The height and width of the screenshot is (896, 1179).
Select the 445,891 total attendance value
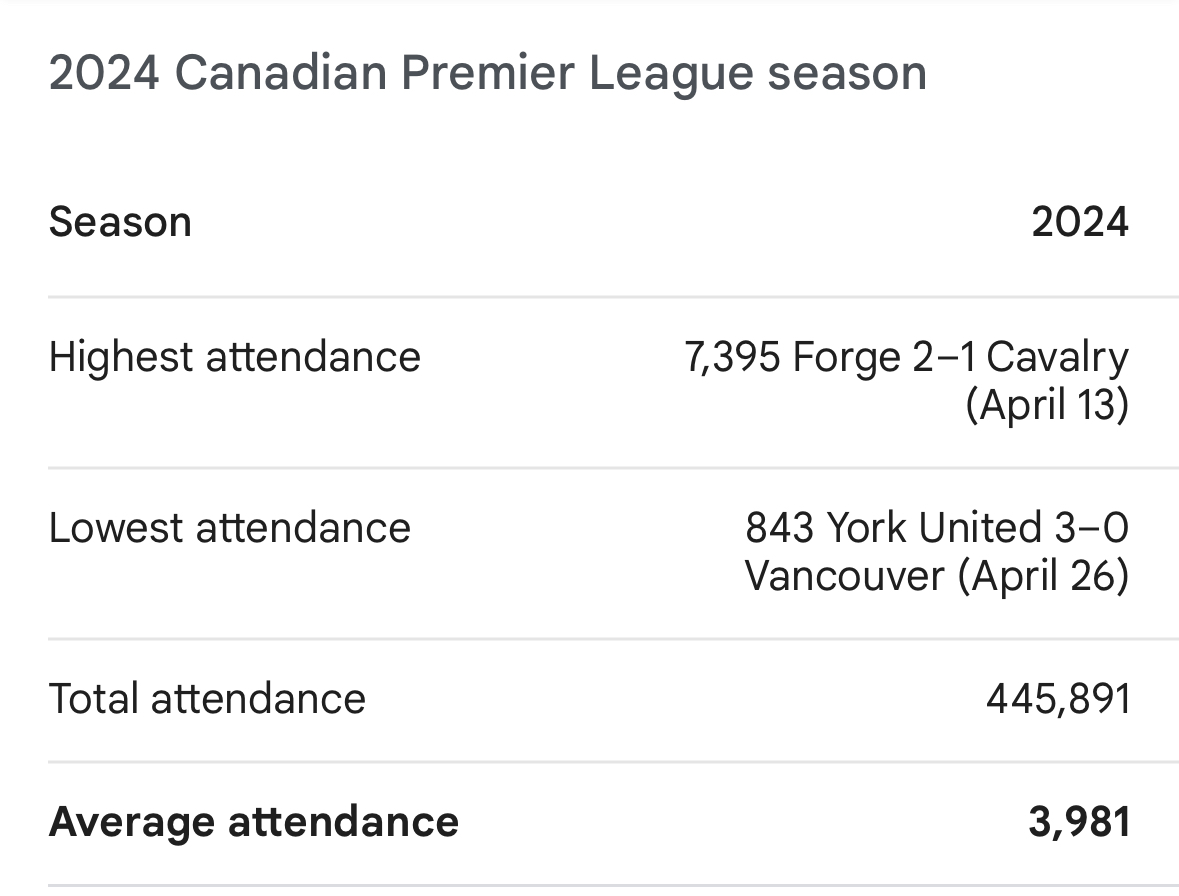tap(1057, 698)
